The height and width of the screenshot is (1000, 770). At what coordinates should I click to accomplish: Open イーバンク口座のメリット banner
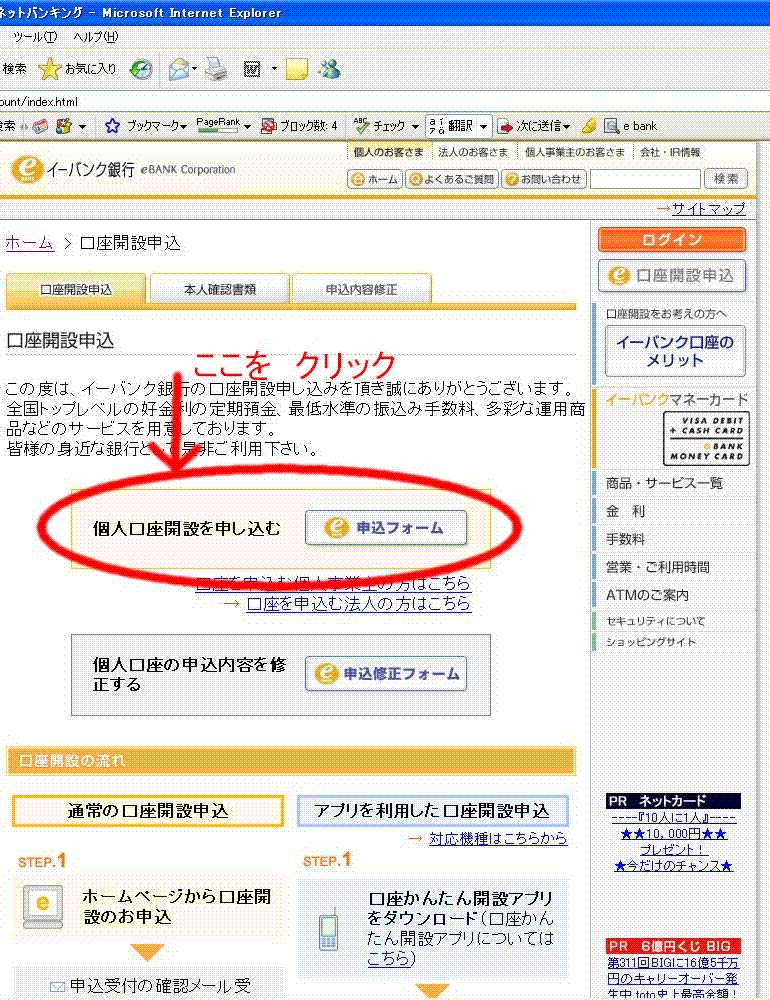(675, 351)
